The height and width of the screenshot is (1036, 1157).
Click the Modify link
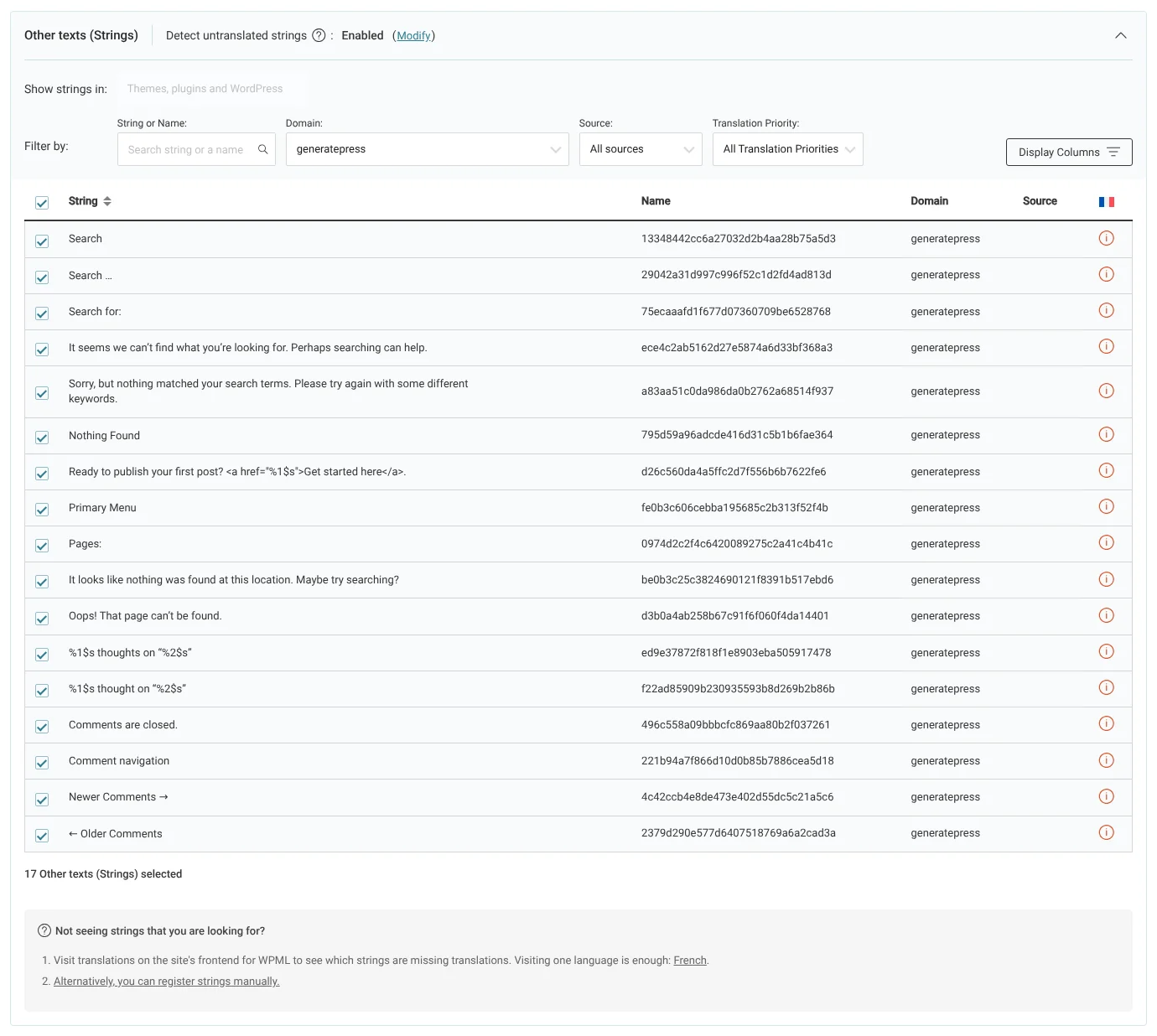click(414, 35)
